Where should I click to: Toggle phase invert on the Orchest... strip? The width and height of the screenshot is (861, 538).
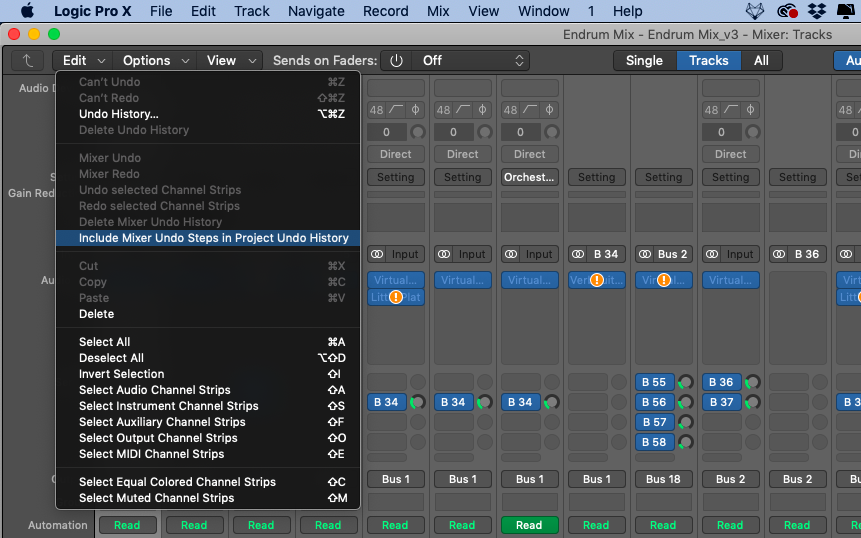click(x=549, y=110)
